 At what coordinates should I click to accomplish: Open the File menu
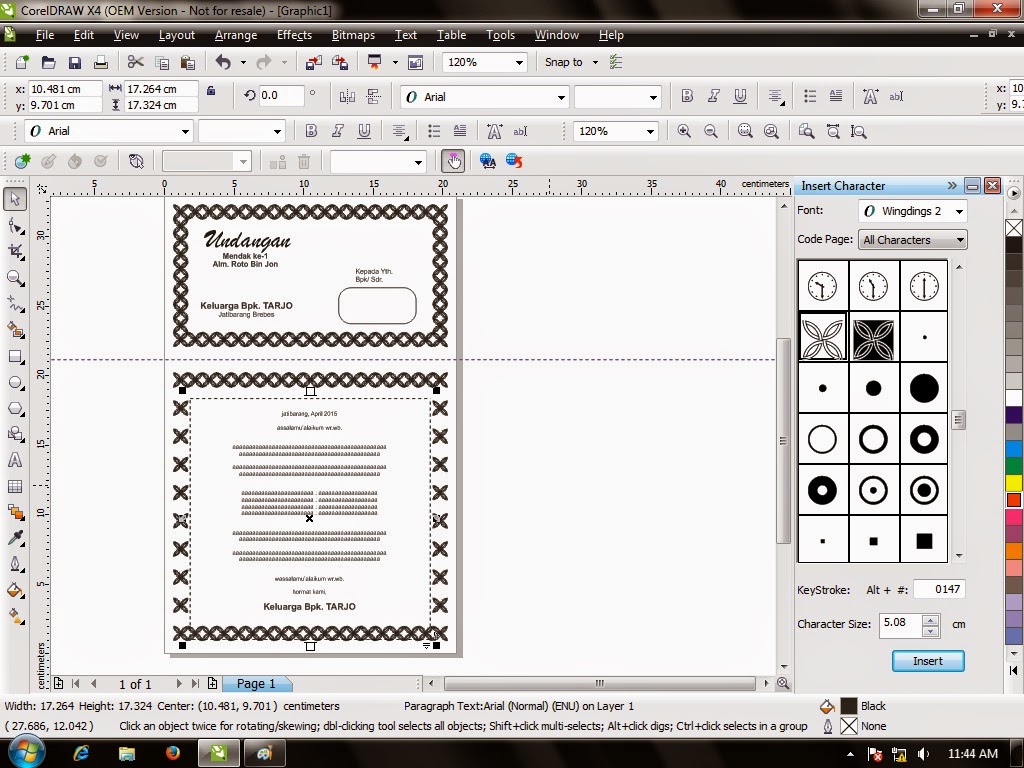click(x=44, y=35)
